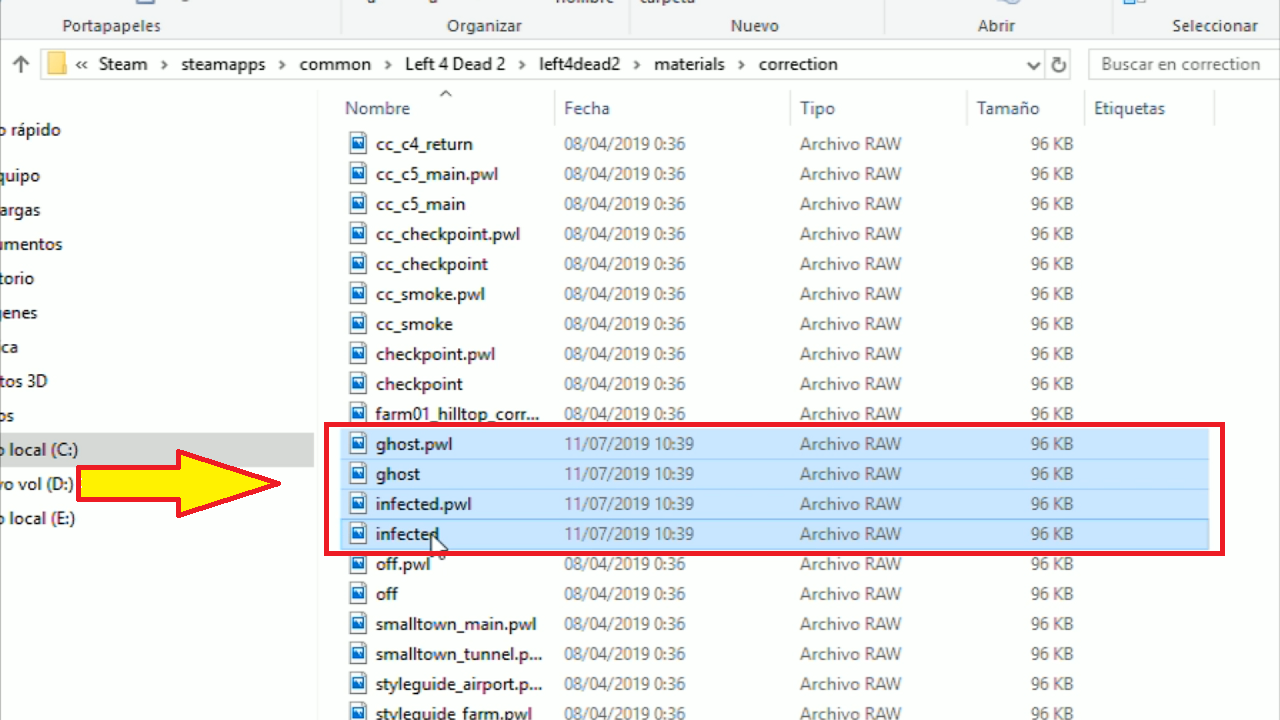Navigate to Steam in the breadcrumb

(123, 64)
